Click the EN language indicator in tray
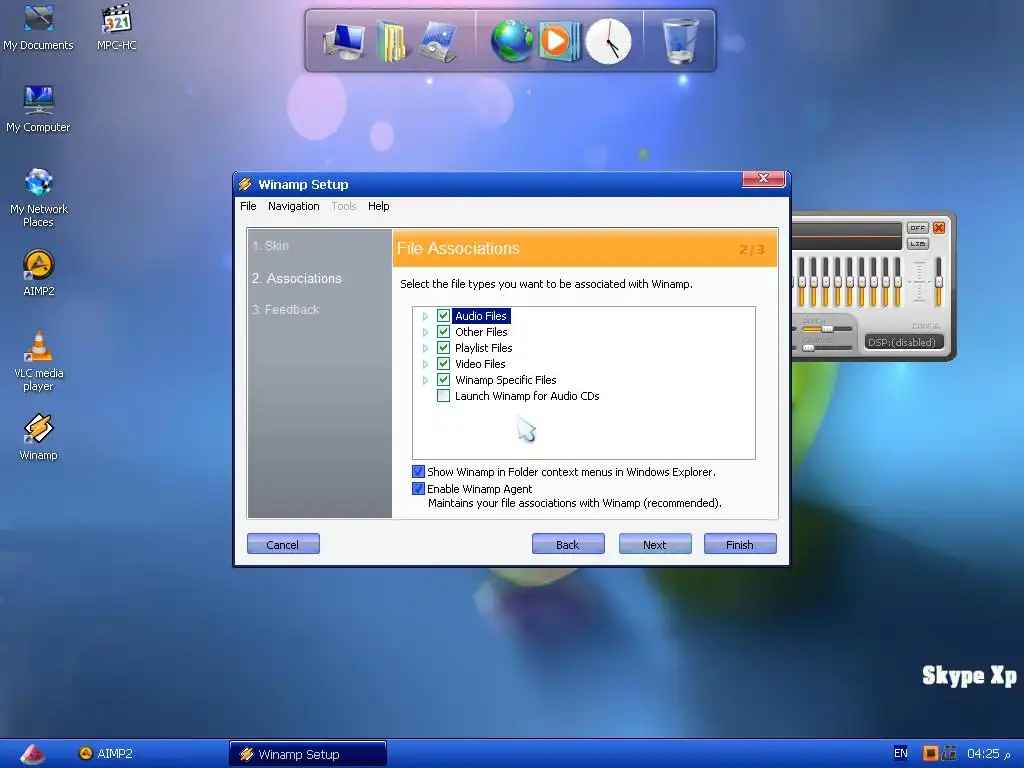This screenshot has height=768, width=1024. (901, 753)
